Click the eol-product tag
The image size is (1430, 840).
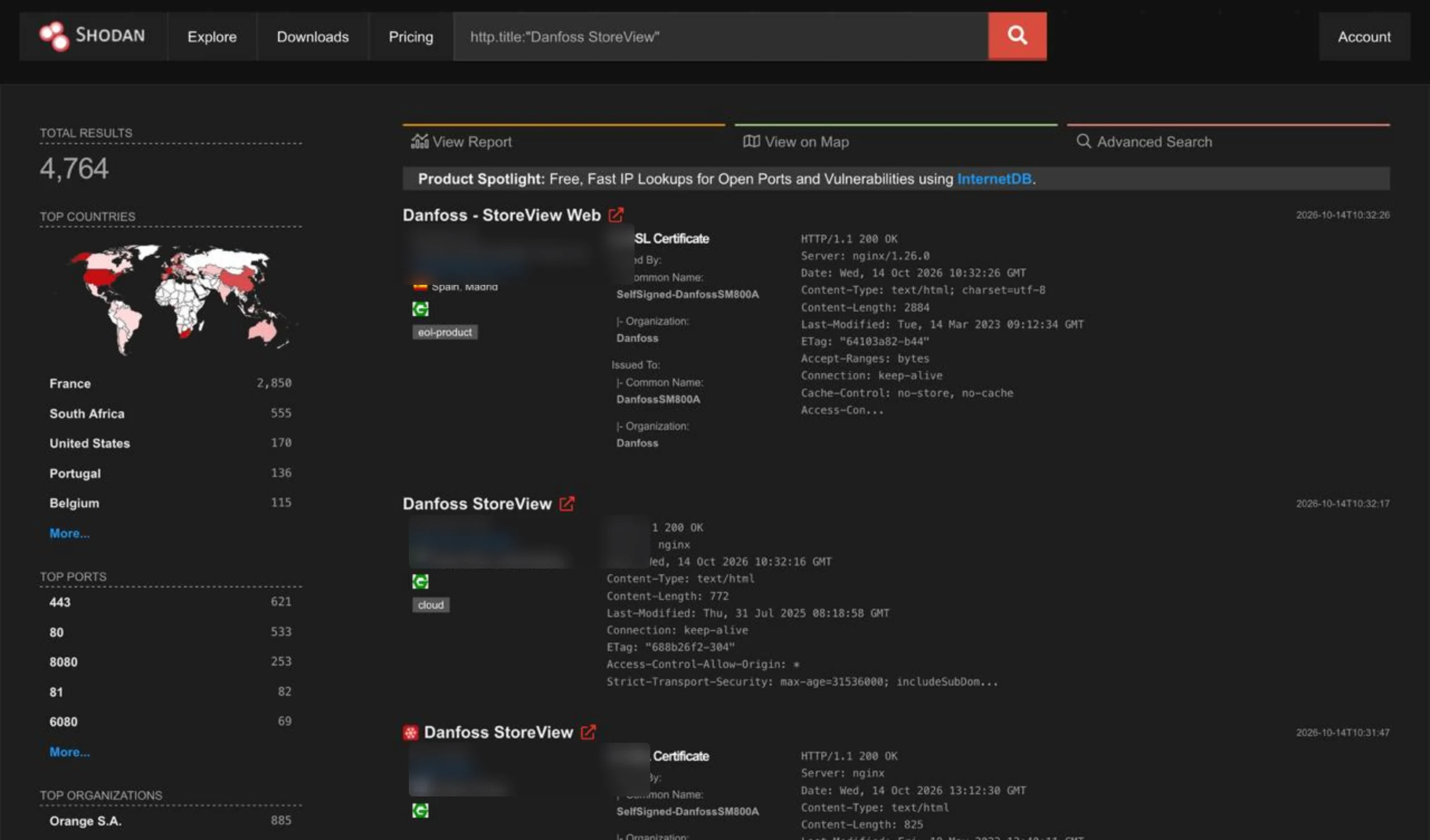click(x=444, y=332)
